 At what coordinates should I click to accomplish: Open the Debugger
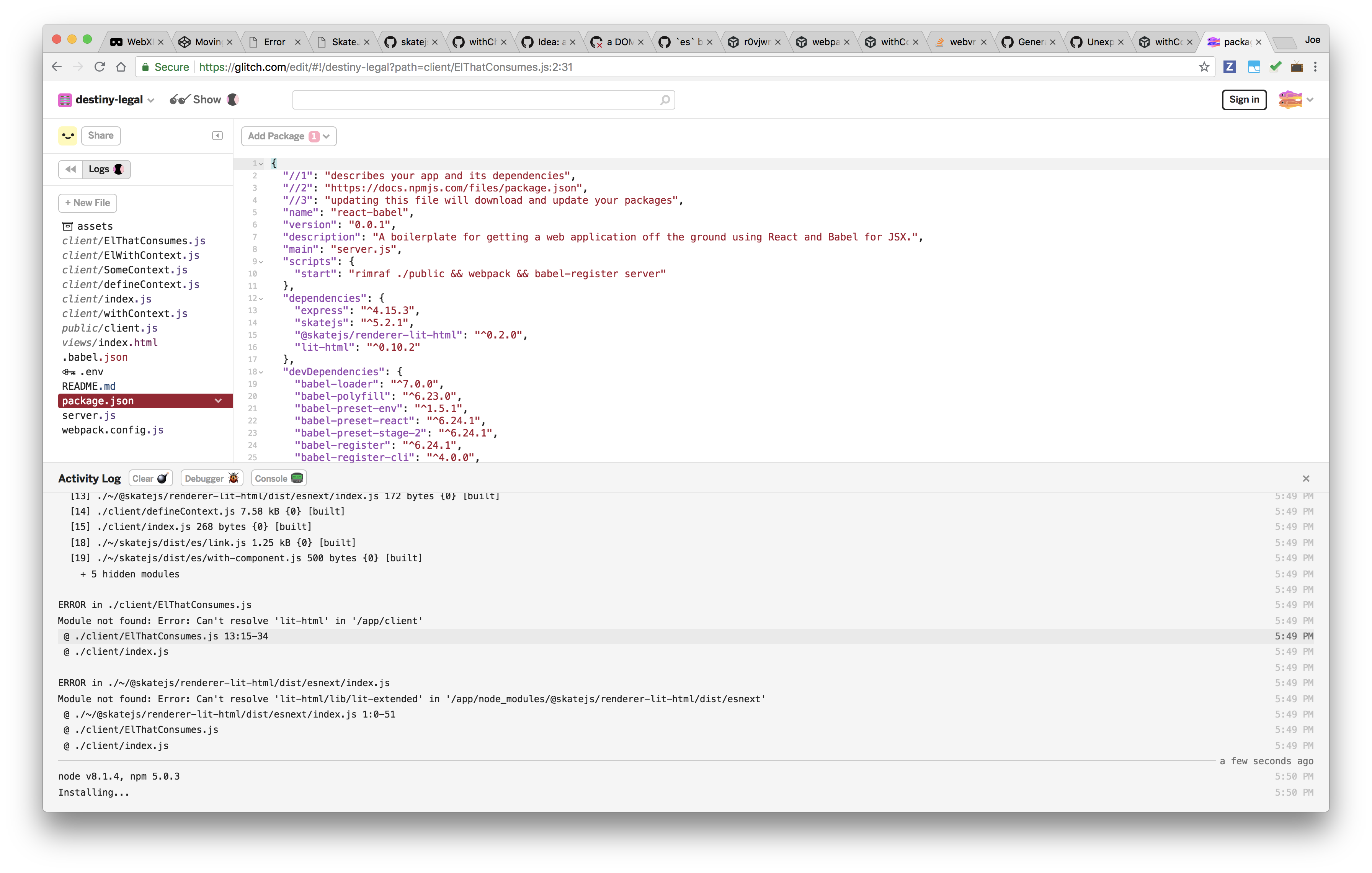point(211,479)
